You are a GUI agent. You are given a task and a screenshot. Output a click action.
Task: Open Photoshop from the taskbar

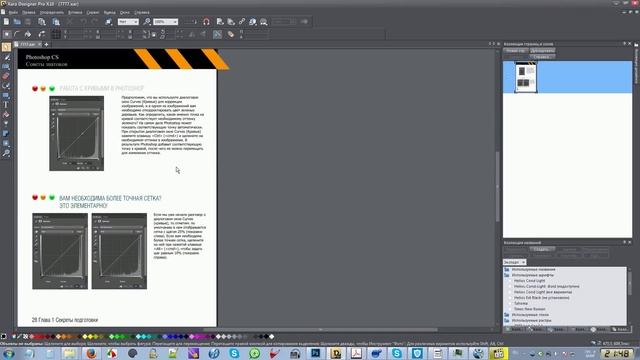pyautogui.click(x=316, y=353)
